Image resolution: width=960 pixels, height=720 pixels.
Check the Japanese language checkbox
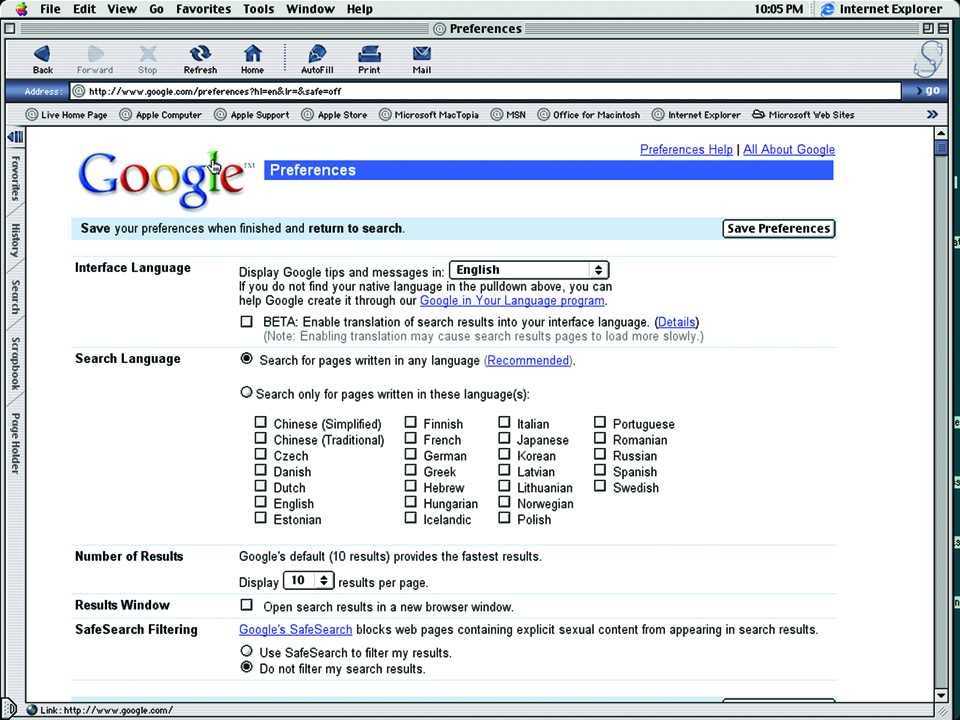(x=504, y=438)
